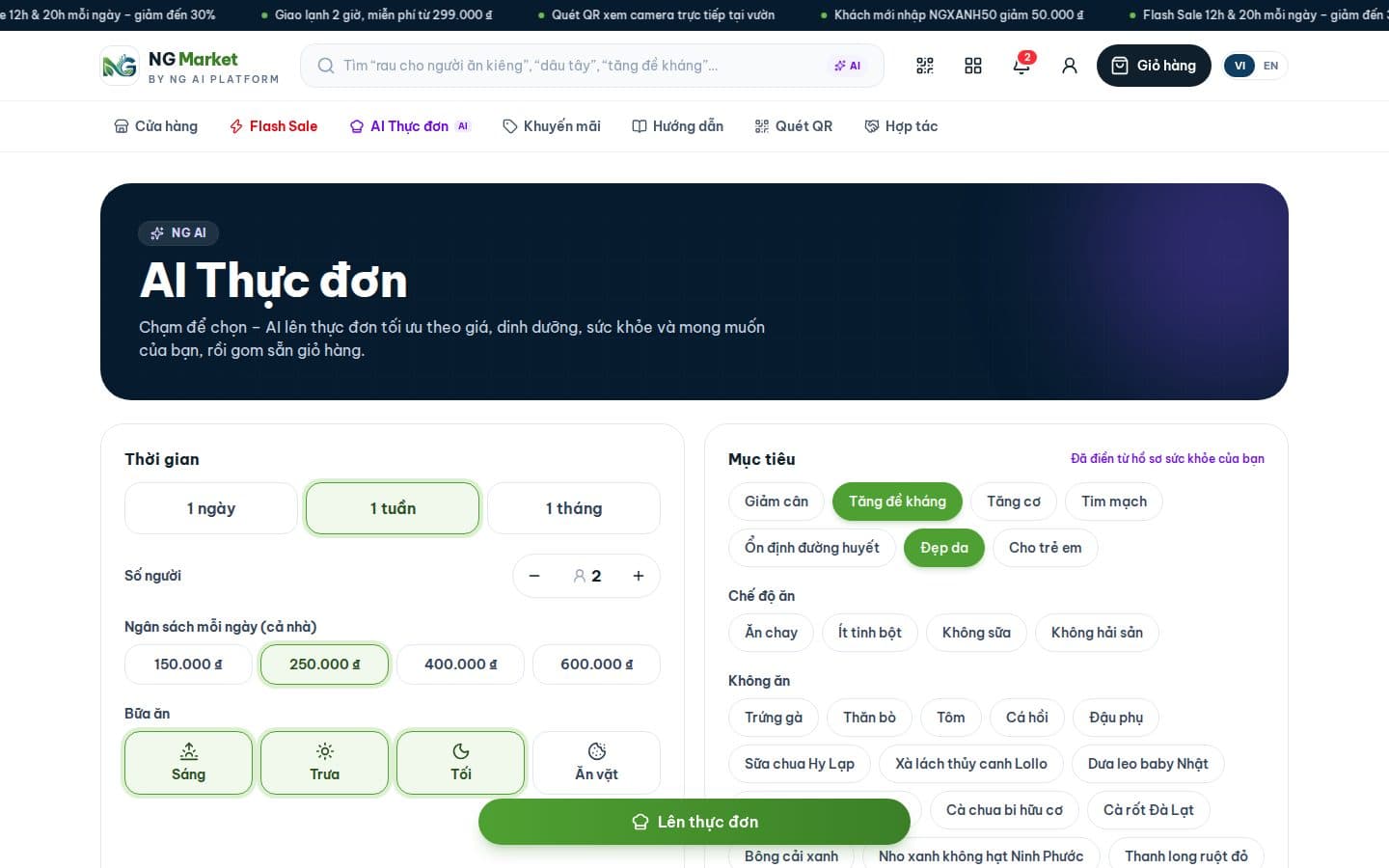Exclude Trứng gà from menu
The image size is (1389, 868).
click(774, 718)
